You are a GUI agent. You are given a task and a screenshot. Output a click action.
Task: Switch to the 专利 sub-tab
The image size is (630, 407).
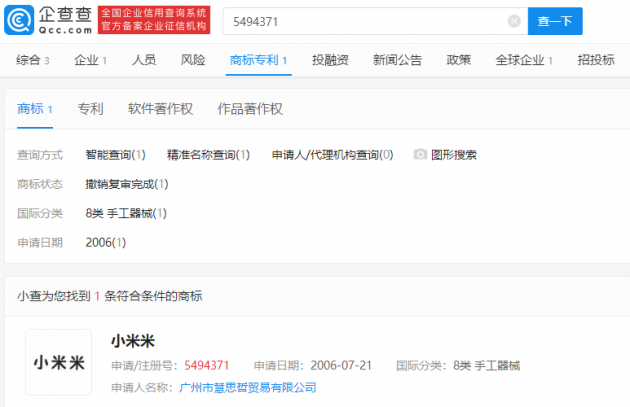(90, 109)
